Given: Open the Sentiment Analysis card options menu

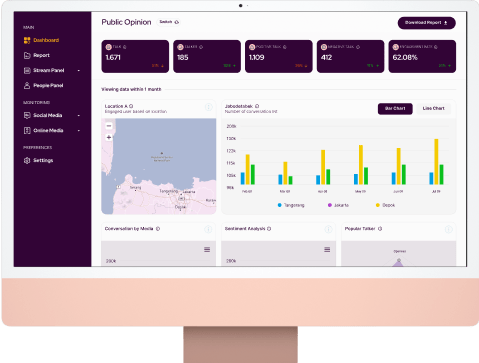Looking at the screenshot, I should tap(328, 229).
